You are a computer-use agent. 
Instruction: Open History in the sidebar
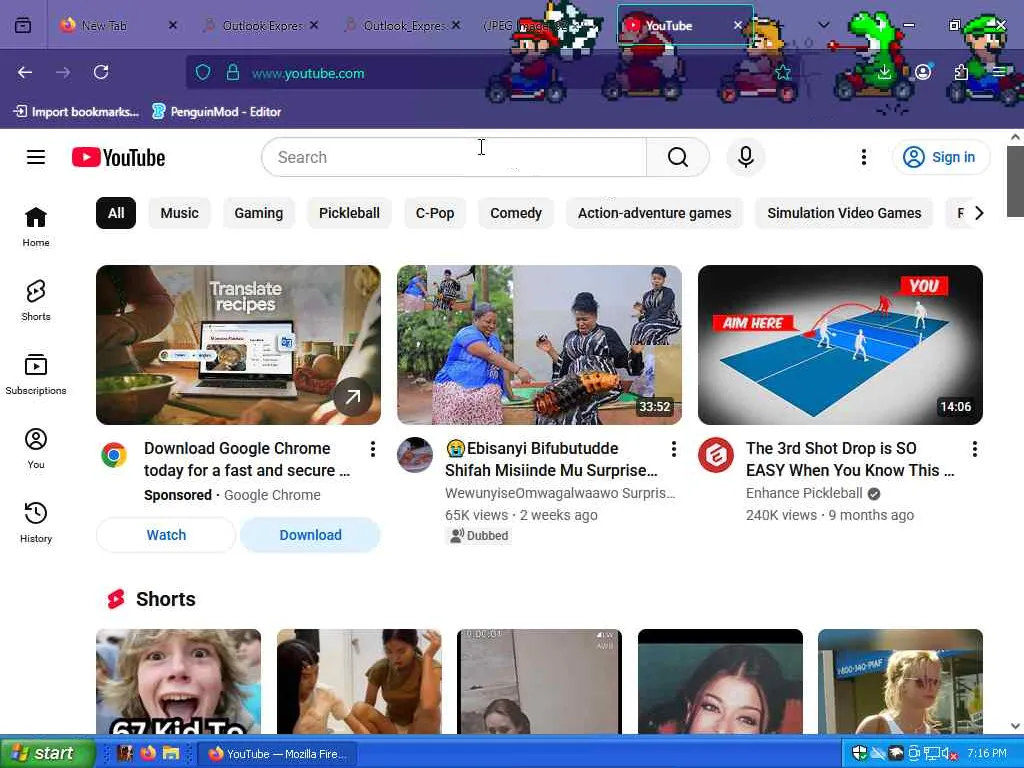click(36, 522)
